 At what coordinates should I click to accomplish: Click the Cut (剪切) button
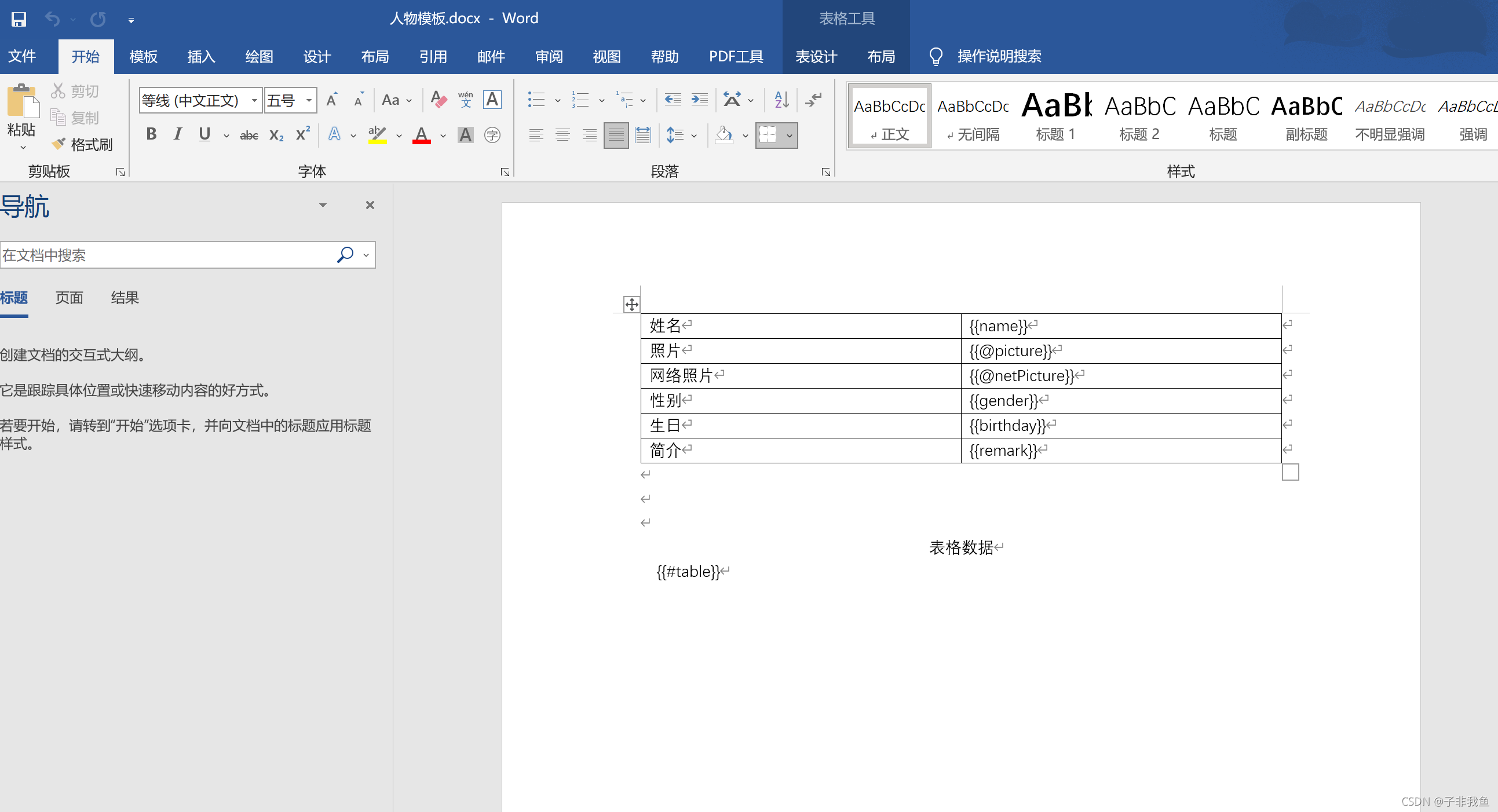click(75, 92)
